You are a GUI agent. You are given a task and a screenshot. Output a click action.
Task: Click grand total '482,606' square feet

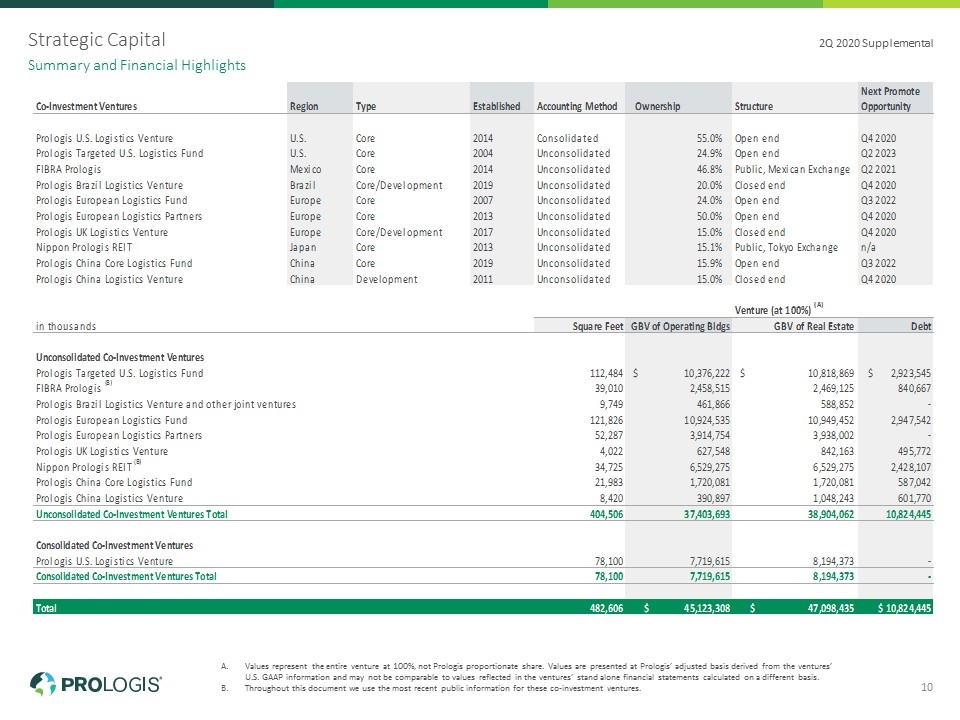pyautogui.click(x=606, y=609)
